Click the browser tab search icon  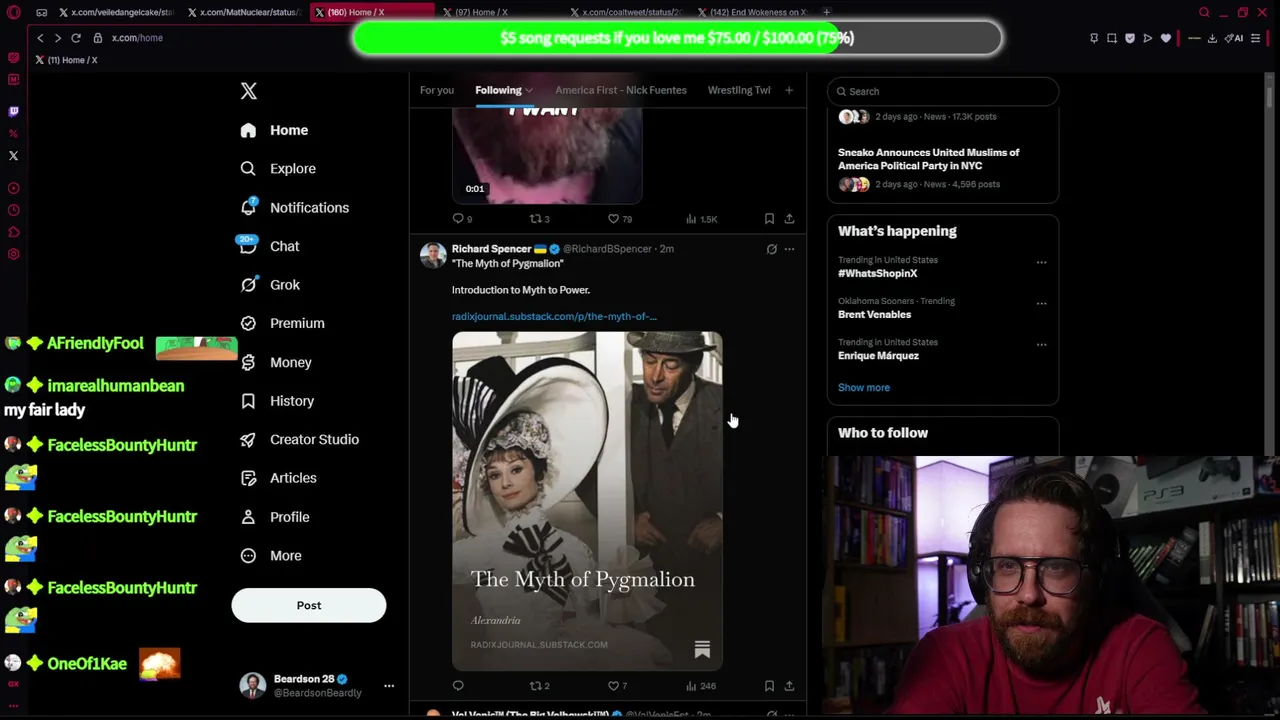click(1204, 12)
